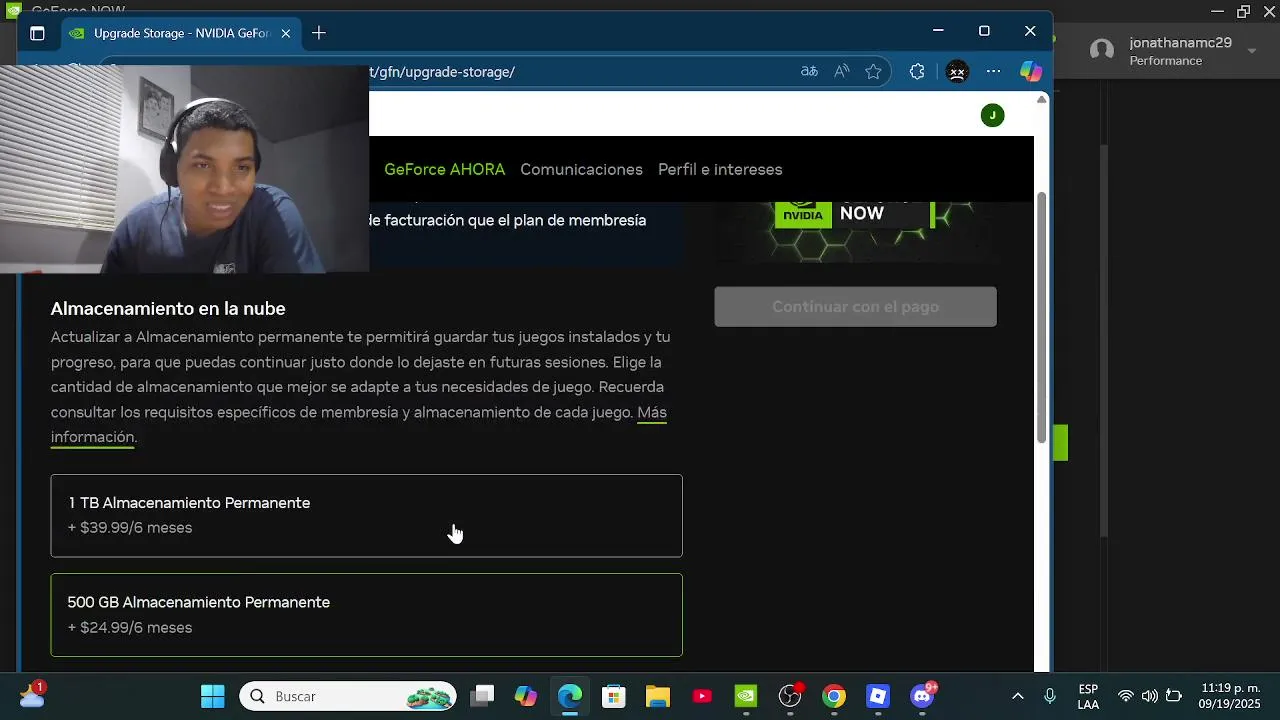The height and width of the screenshot is (720, 1280).
Task: Open a new browser tab
Action: click(318, 33)
